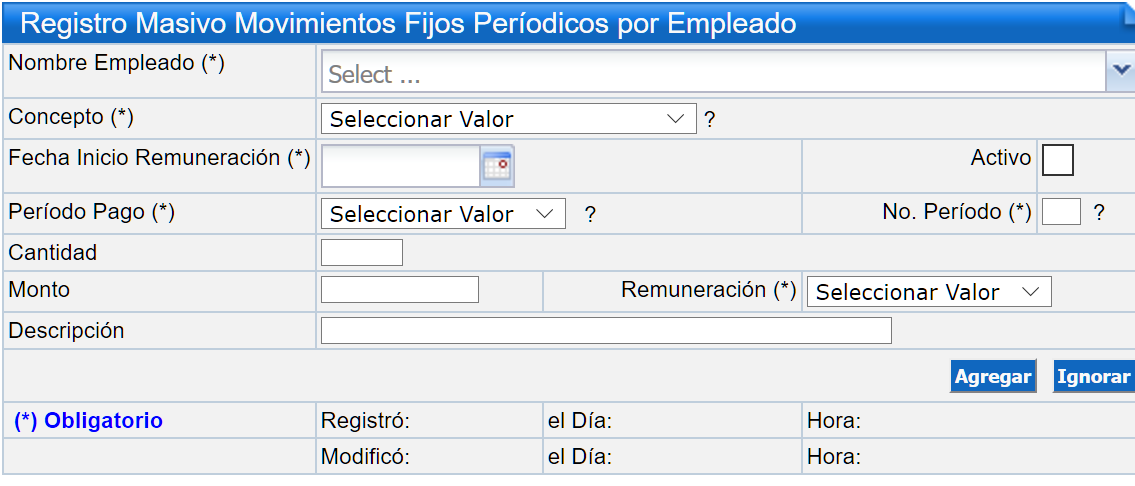
Task: Click the Agregar button
Action: [x=992, y=377]
